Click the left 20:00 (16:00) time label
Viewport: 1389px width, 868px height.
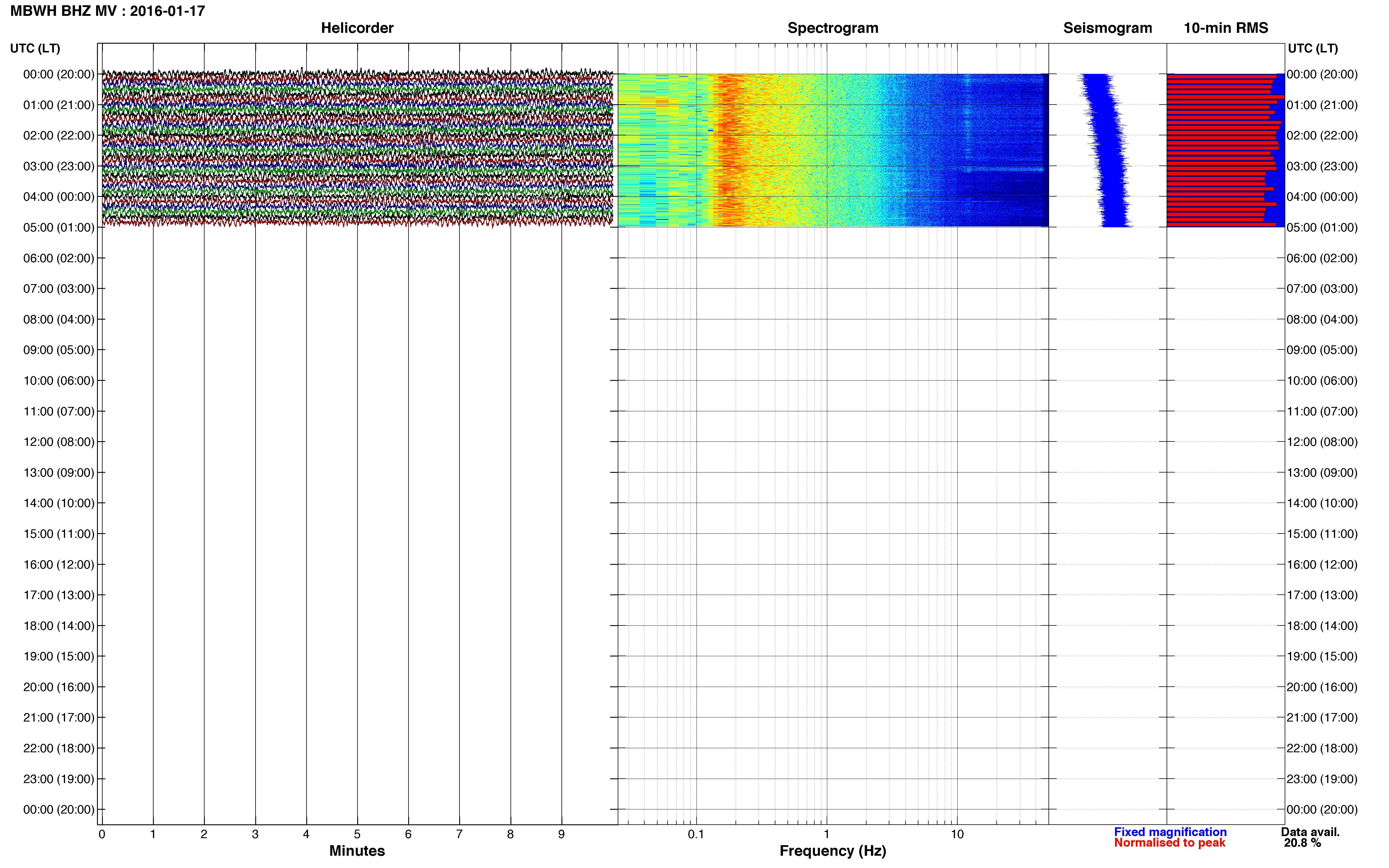(59, 687)
